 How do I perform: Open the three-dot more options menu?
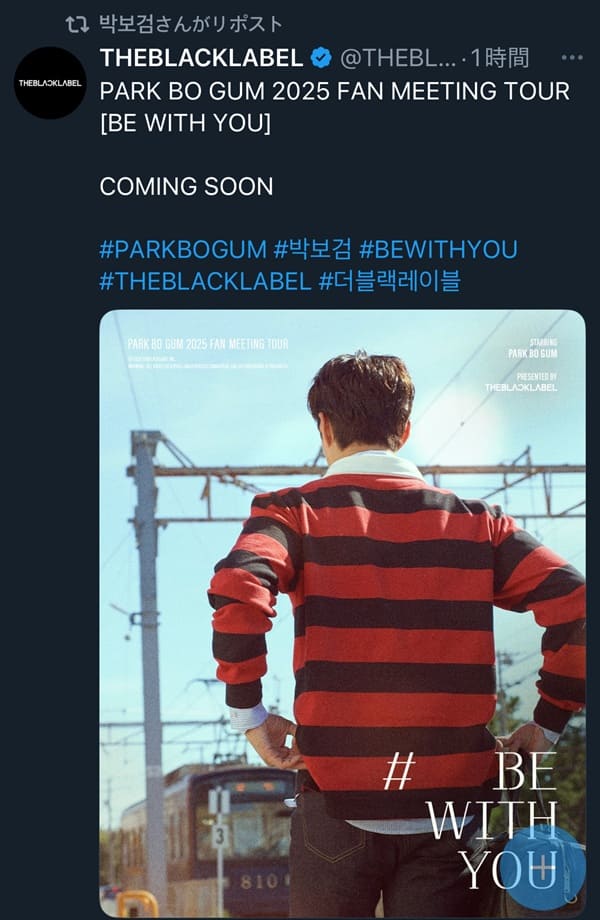tap(571, 58)
